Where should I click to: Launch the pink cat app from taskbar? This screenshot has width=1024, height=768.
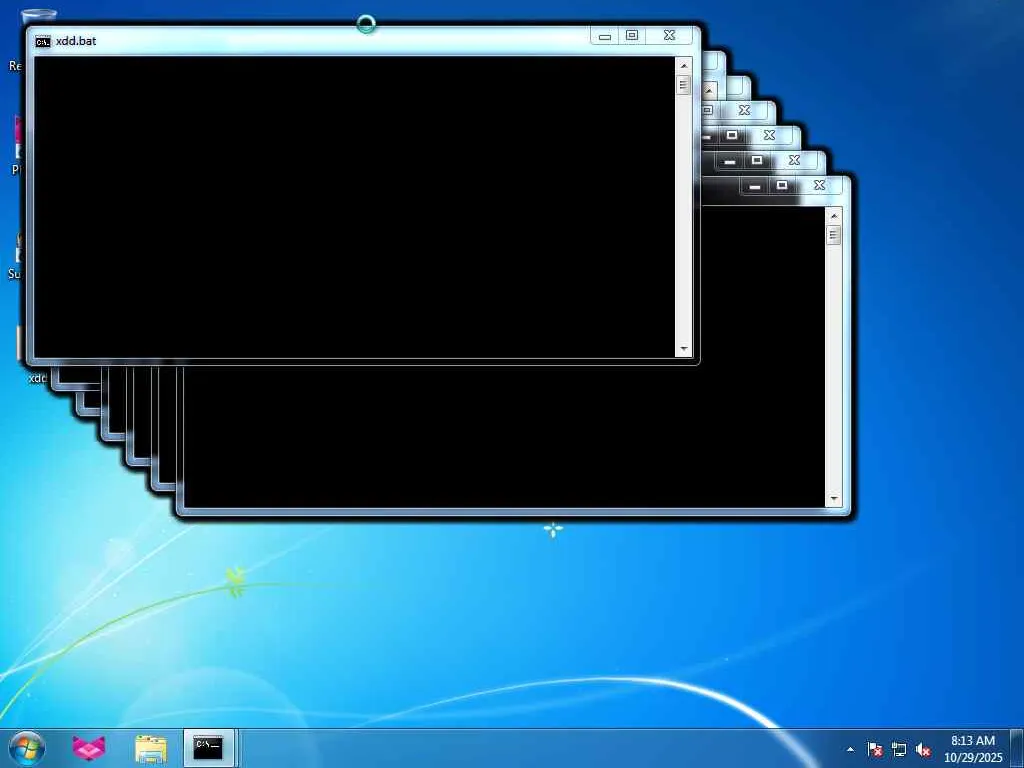click(89, 748)
